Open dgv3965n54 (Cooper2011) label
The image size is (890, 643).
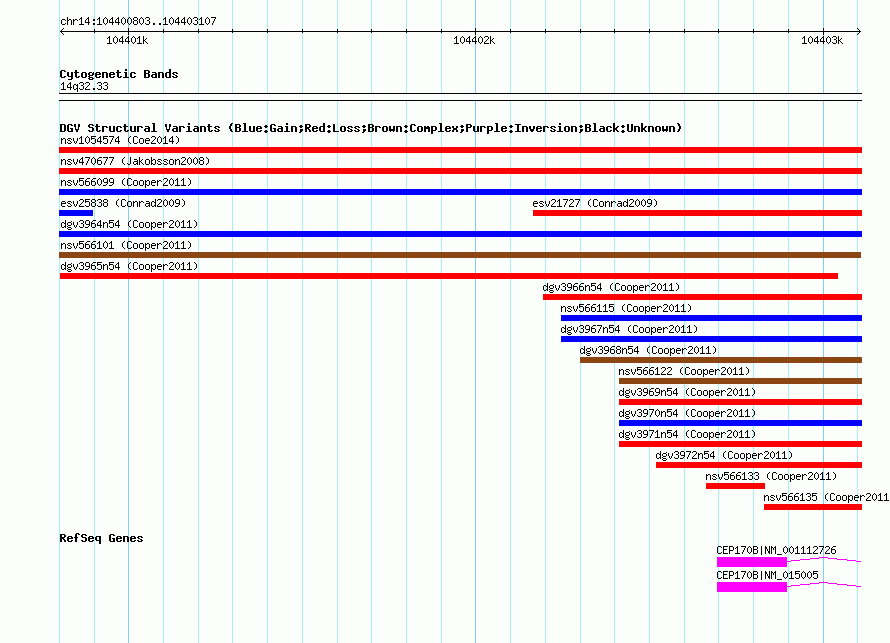(129, 266)
